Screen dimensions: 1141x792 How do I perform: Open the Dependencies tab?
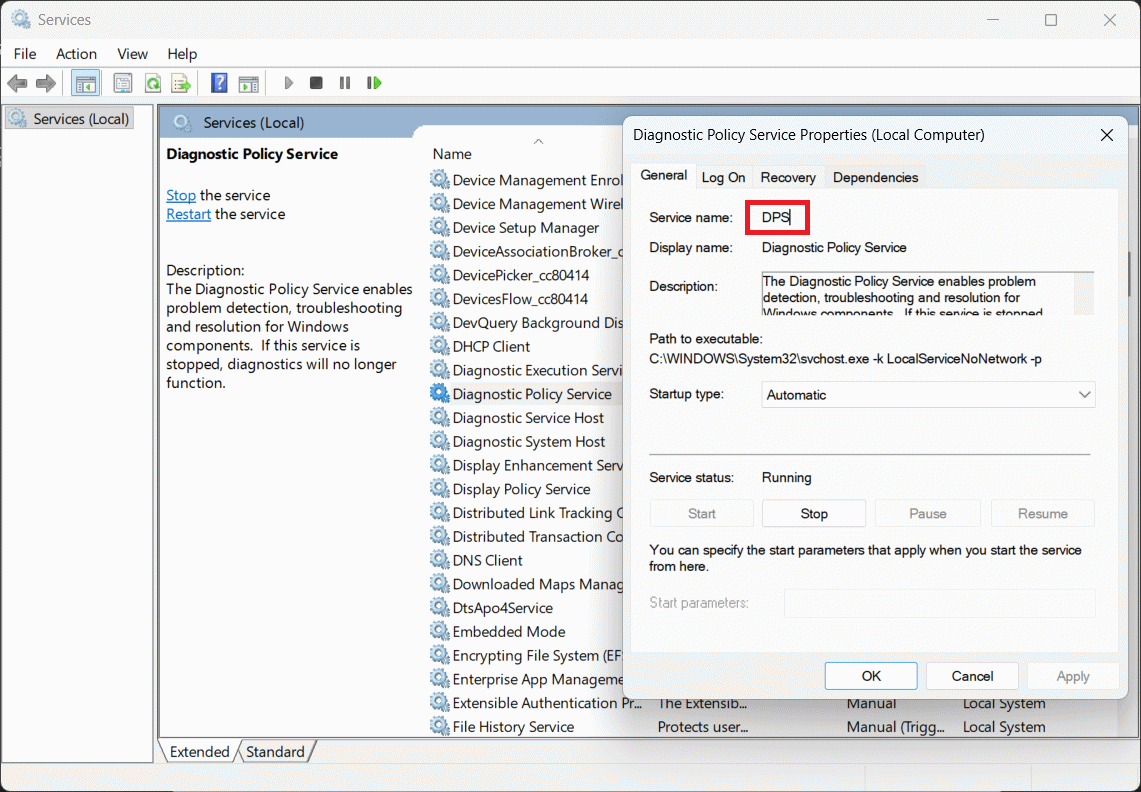875,177
